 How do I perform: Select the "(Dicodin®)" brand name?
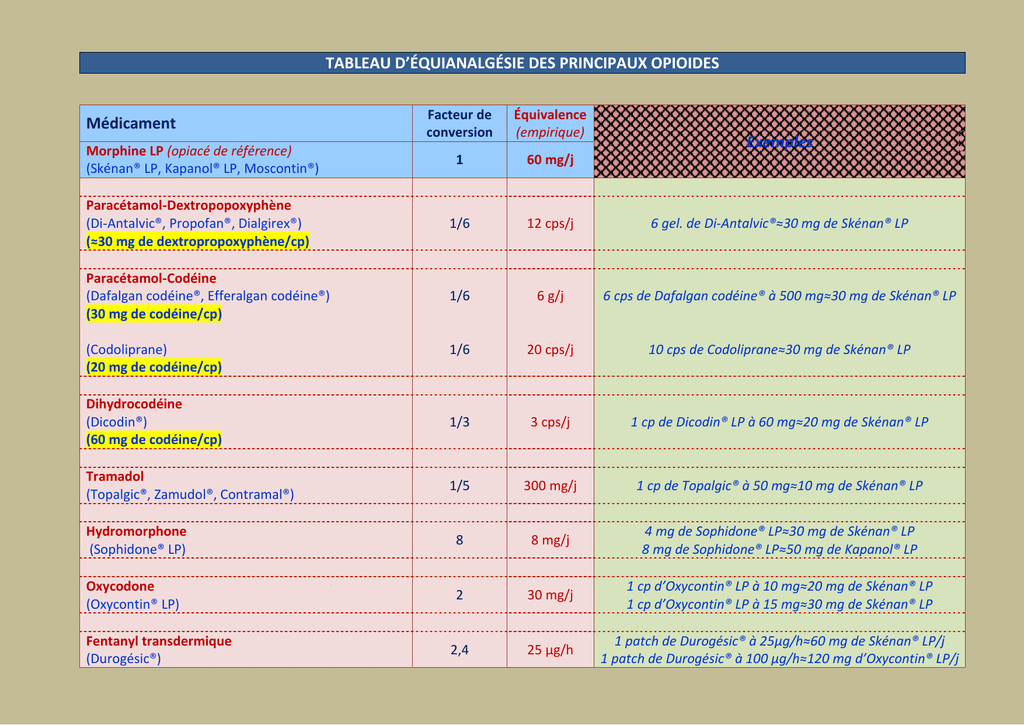pyautogui.click(x=117, y=422)
